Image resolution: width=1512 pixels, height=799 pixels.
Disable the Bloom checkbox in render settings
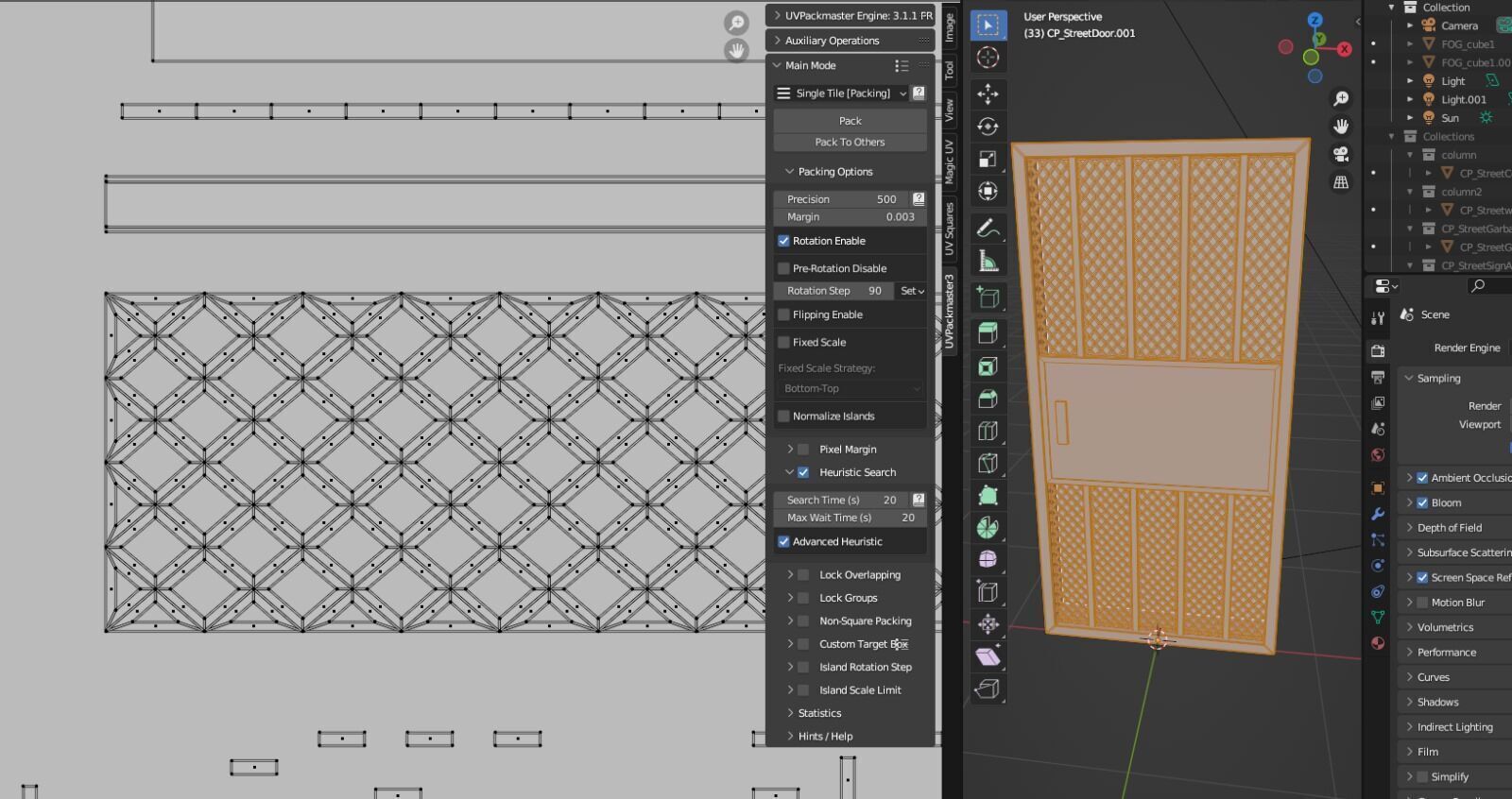1422,502
